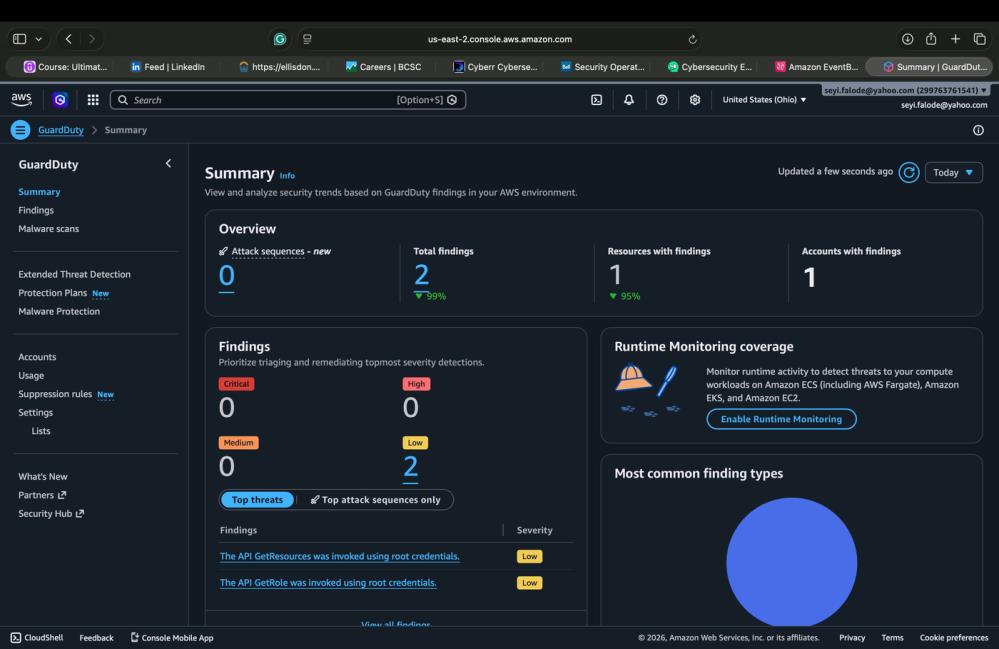Open What's New in the sidebar
The height and width of the screenshot is (649, 999).
(x=43, y=476)
